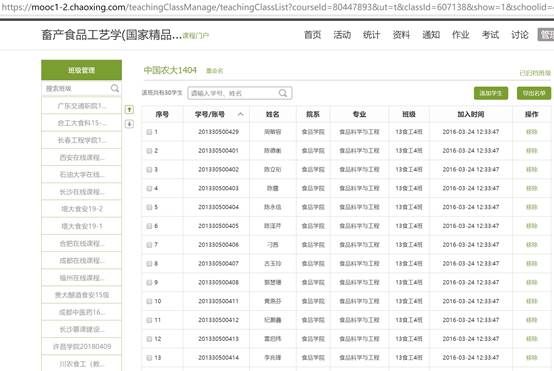
Task: Click the remove link for student 201330500404
Action: [x=531, y=207]
